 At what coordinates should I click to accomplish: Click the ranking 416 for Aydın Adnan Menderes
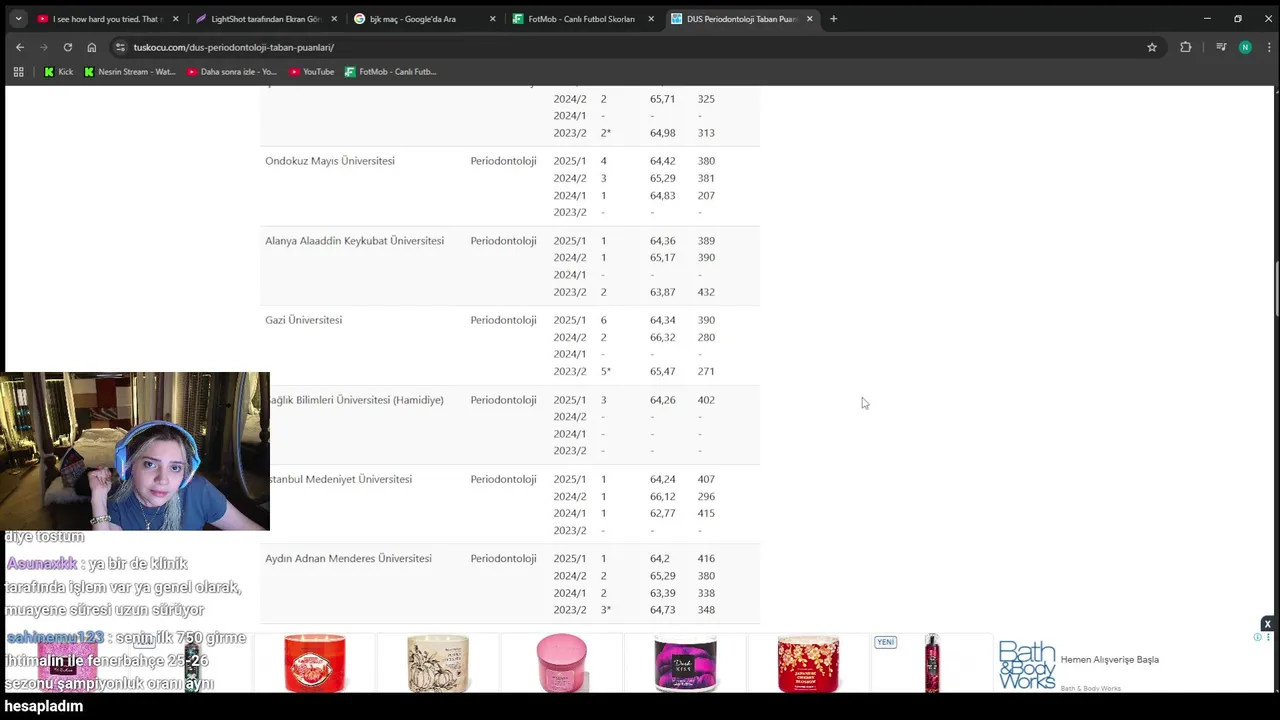(x=706, y=559)
